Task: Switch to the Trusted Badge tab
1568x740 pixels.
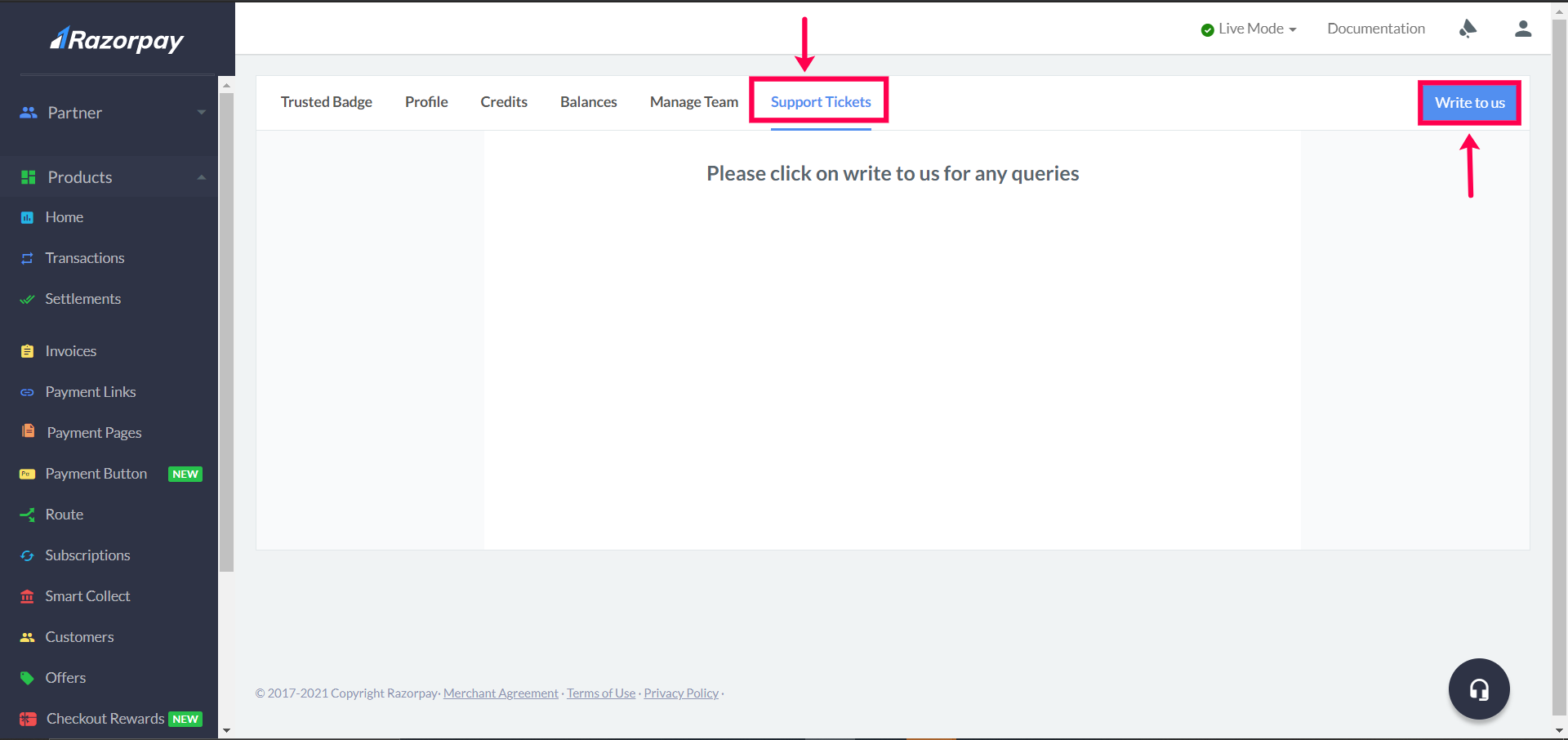Action: 327,102
